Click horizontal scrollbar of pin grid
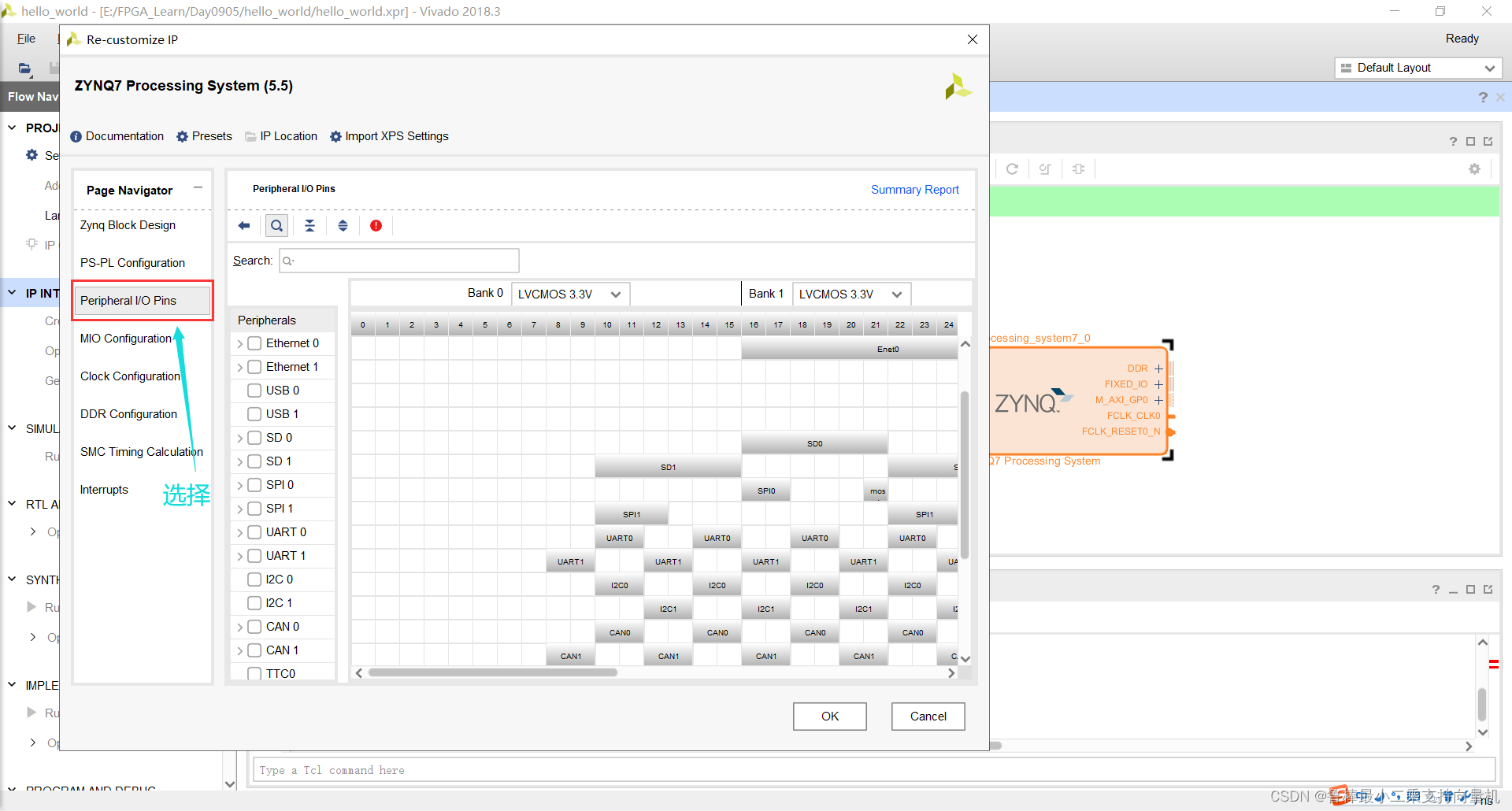The image size is (1512, 811). (493, 672)
